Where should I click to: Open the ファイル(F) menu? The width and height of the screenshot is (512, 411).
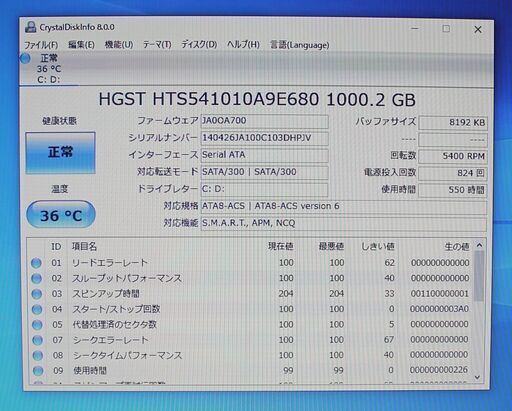41,45
